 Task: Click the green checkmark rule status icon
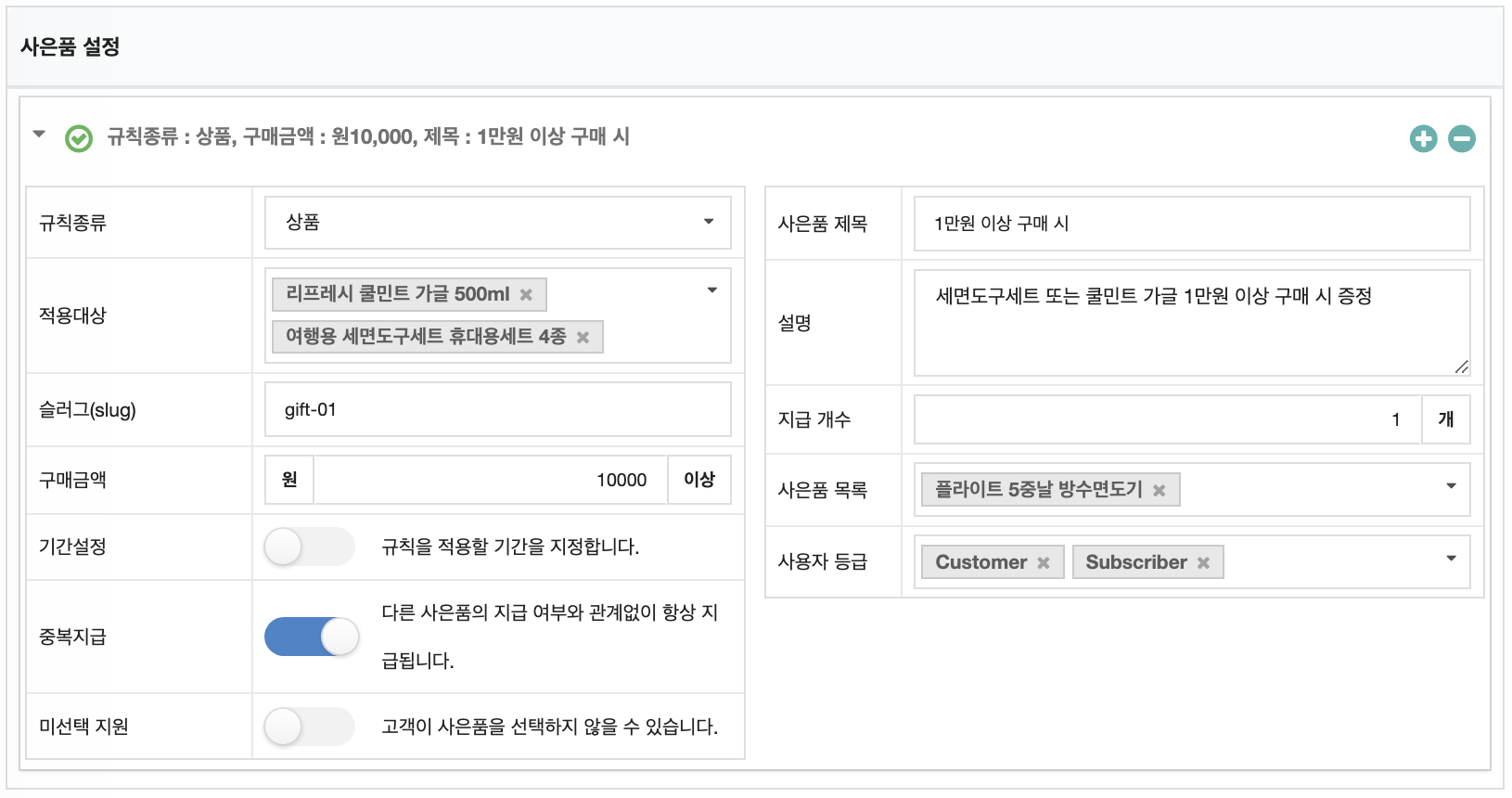tap(79, 139)
